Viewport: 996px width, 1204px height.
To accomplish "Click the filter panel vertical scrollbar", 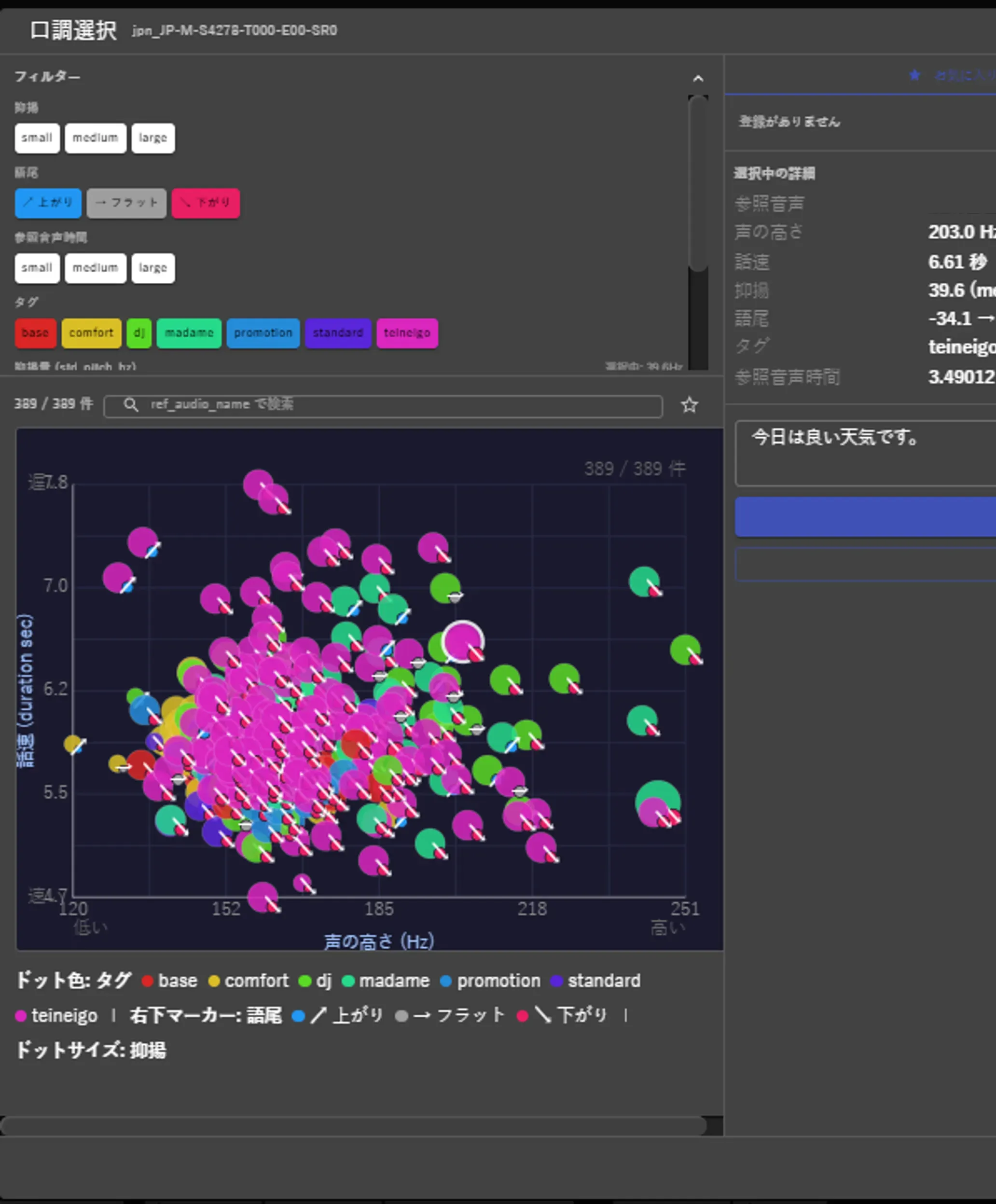I will tap(698, 183).
